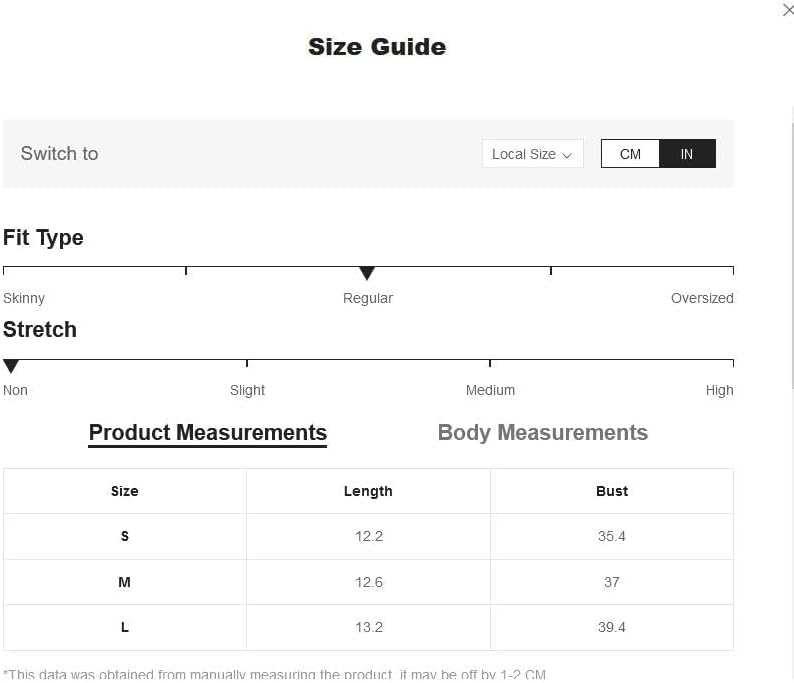This screenshot has height=683, width=794.
Task: Click the Bust column header
Action: point(612,491)
